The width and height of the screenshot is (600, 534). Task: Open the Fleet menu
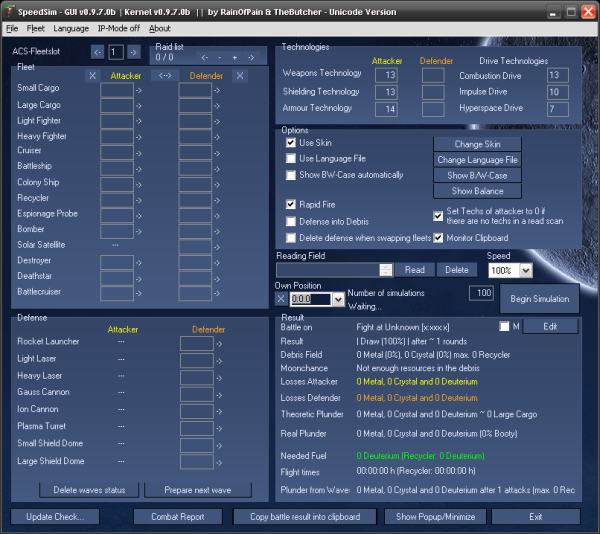[36, 28]
